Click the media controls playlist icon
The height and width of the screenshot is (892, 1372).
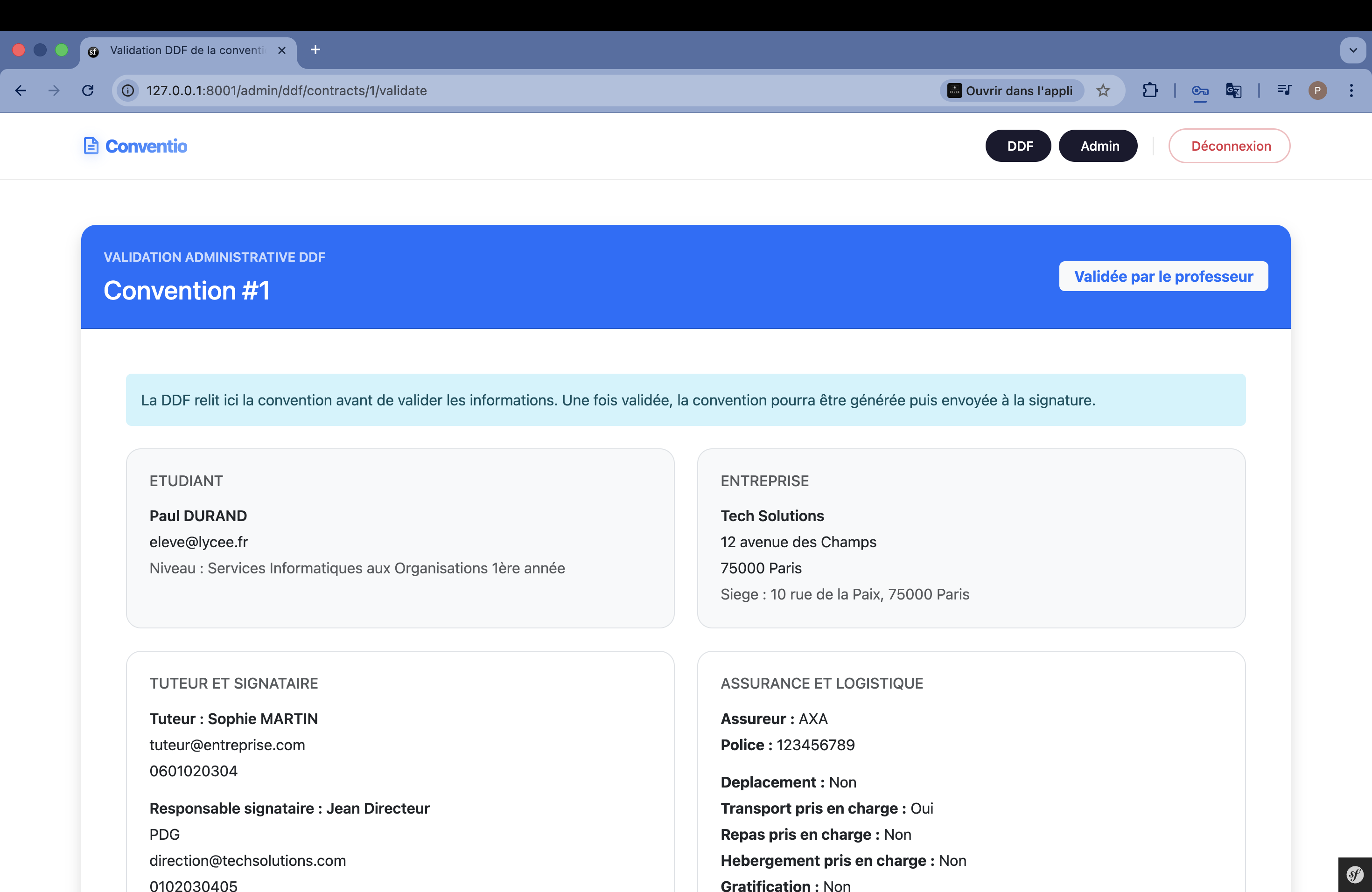point(1283,91)
